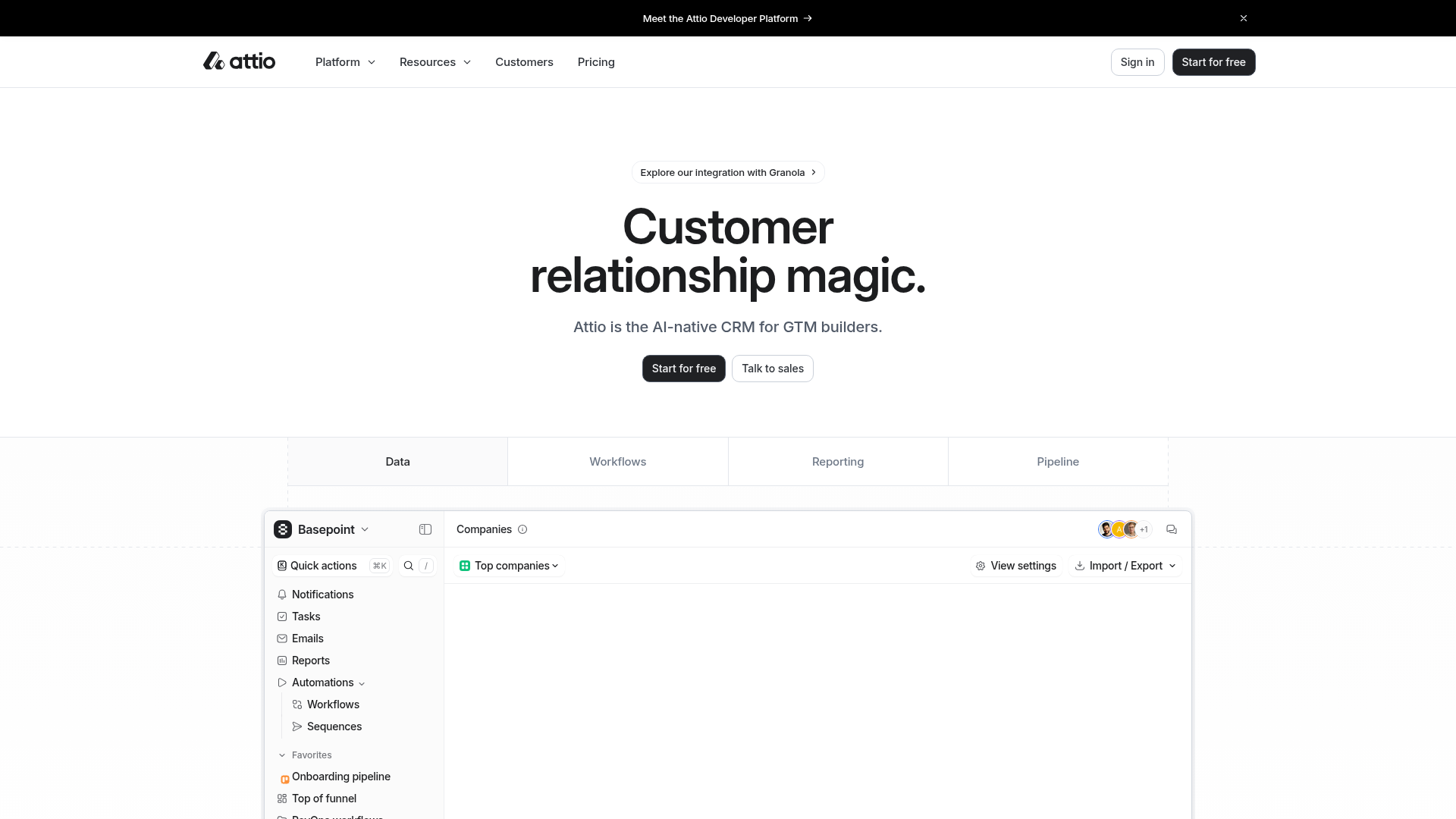Viewport: 1456px width, 819px height.
Task: Select Workflows under Automations
Action: click(x=333, y=704)
